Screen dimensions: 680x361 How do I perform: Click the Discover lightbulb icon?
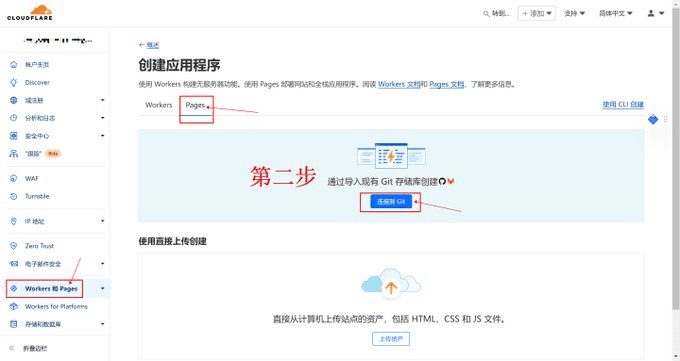tap(13, 82)
